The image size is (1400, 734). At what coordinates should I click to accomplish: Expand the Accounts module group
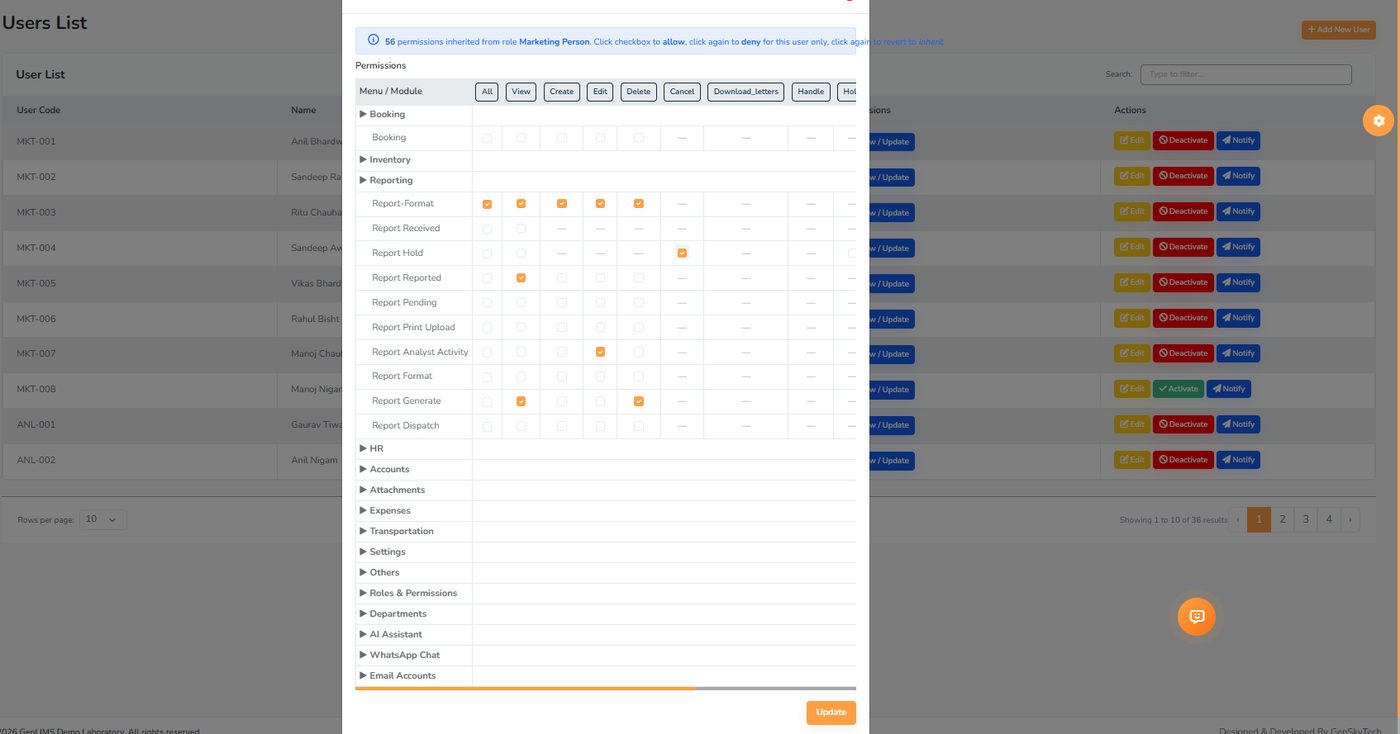click(x=384, y=470)
